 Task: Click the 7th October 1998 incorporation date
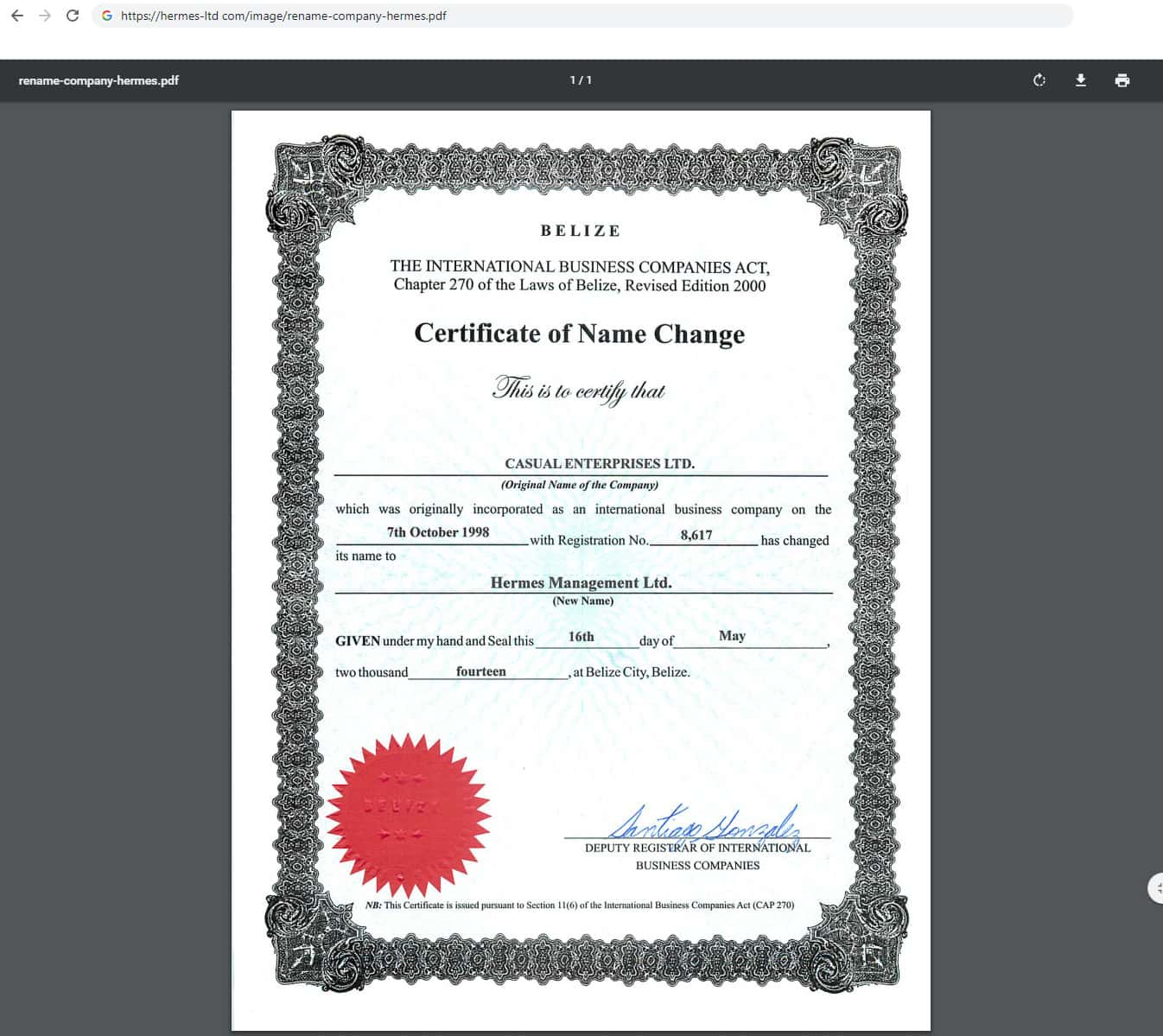pyautogui.click(x=438, y=532)
